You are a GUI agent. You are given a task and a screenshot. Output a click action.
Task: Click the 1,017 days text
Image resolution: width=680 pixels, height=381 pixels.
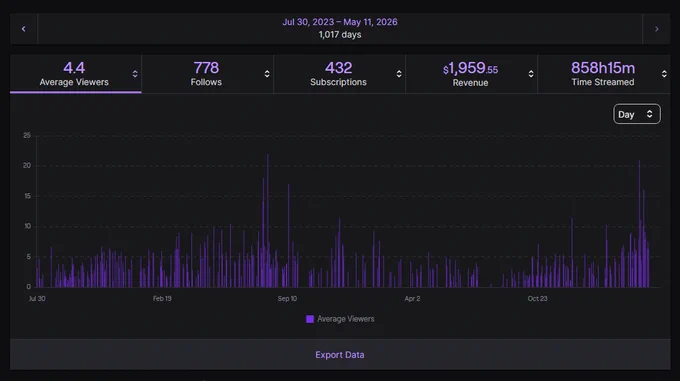pos(340,35)
